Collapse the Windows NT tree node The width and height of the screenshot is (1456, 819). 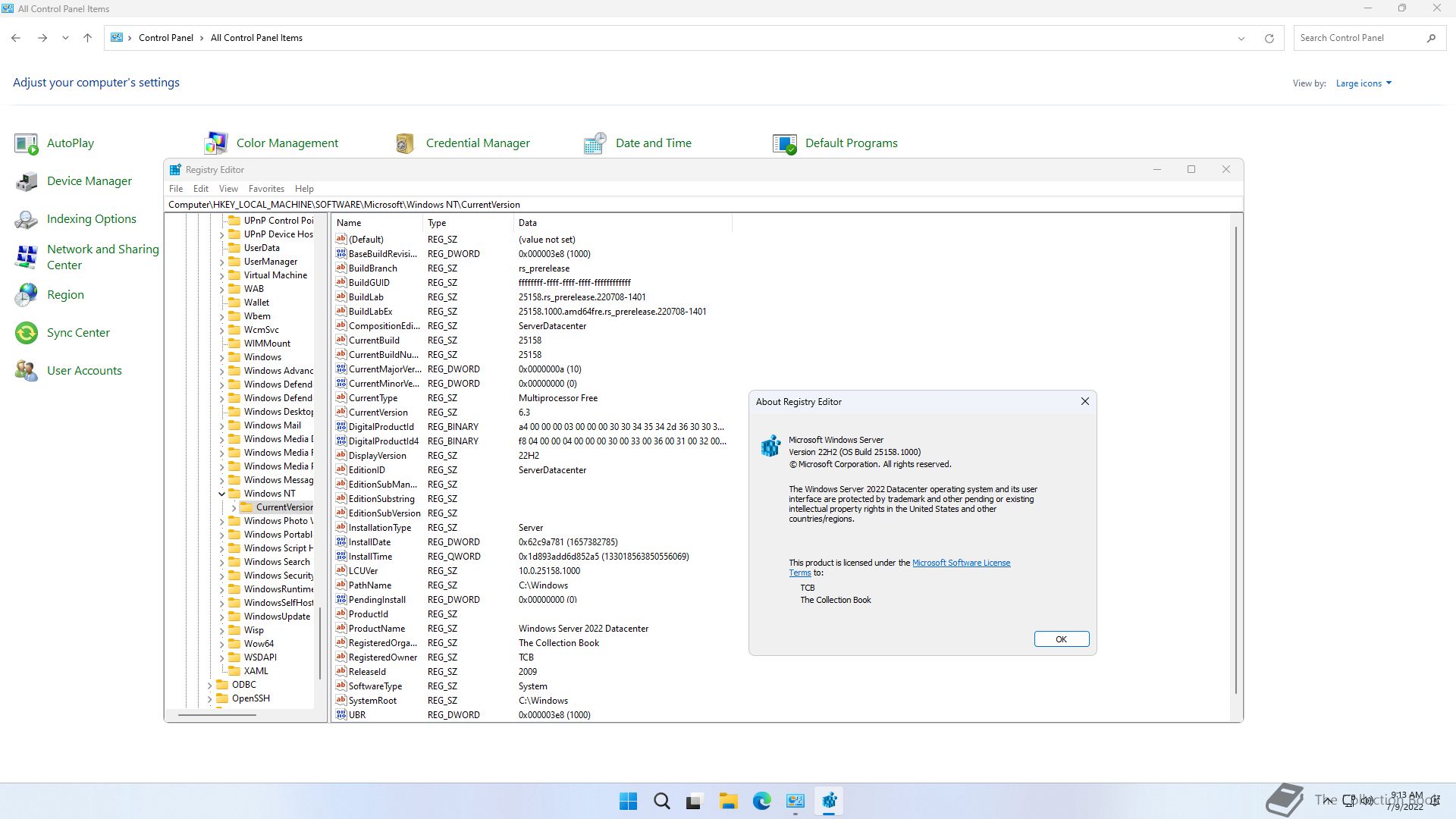click(x=222, y=494)
